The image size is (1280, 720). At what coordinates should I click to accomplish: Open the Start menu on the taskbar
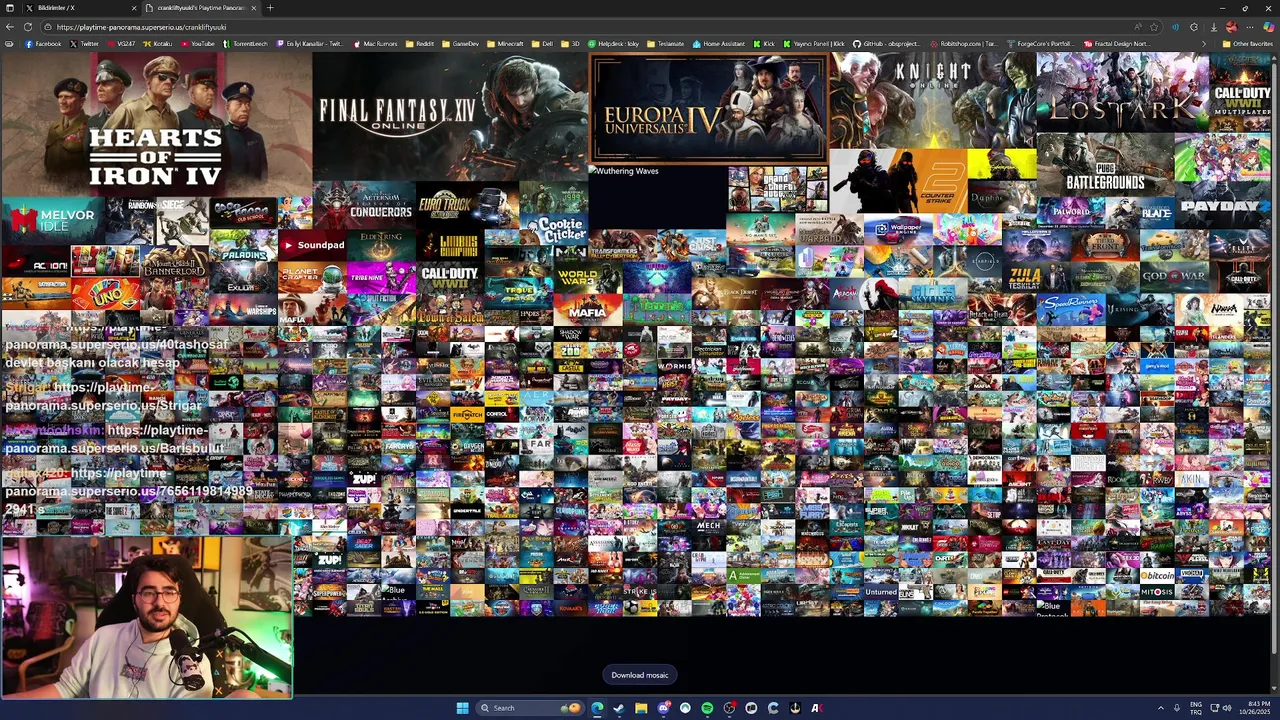462,708
